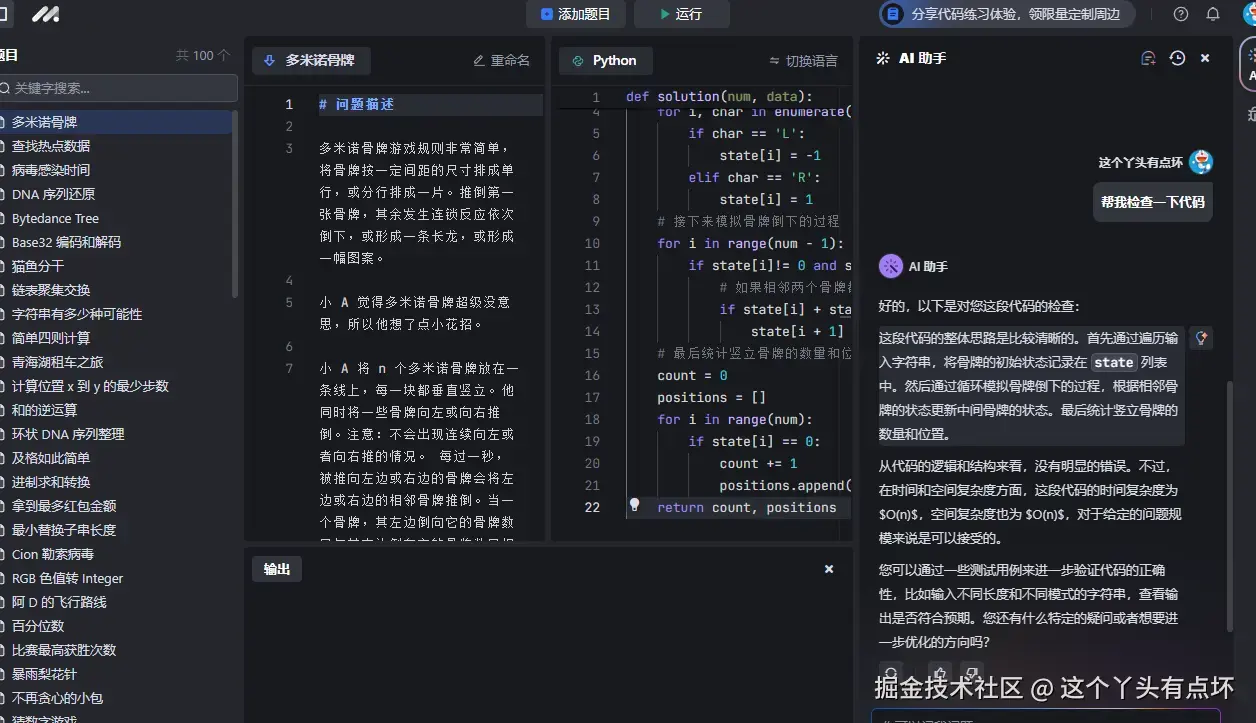Select the 输出 output tab
Screen dimensions: 1256x723
(276, 568)
